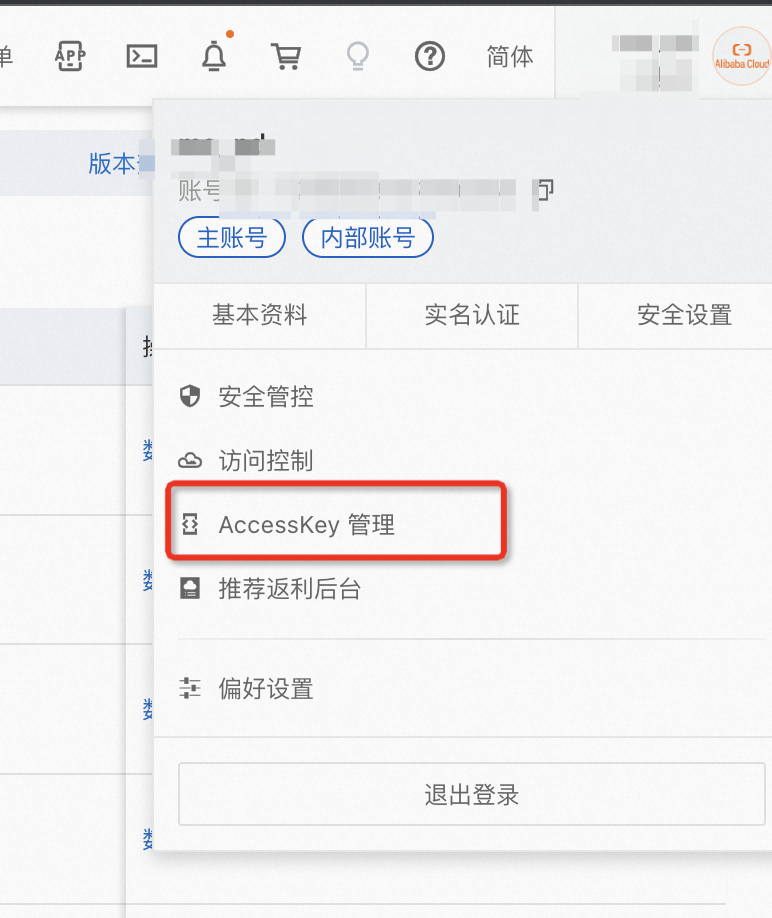The image size is (772, 918).
Task: Click the 内部账号 tag
Action: pos(367,238)
